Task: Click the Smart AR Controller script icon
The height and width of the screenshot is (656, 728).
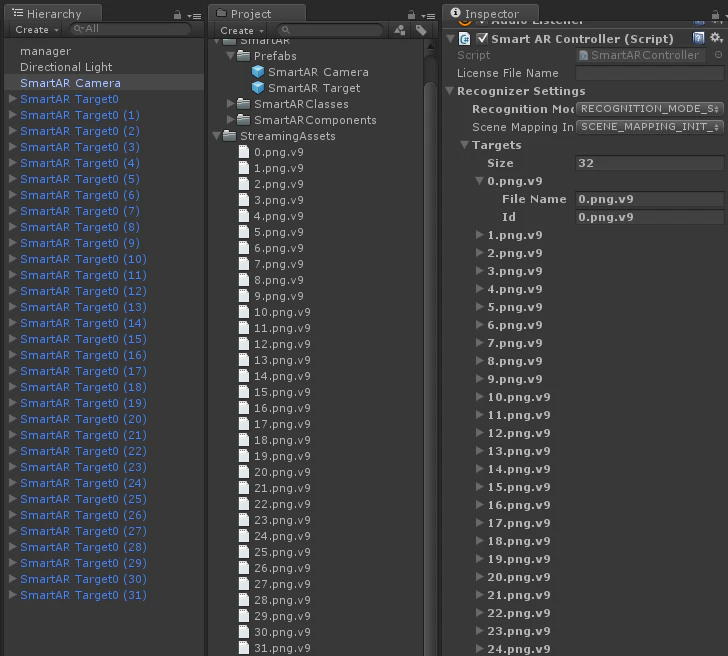Action: [464, 39]
